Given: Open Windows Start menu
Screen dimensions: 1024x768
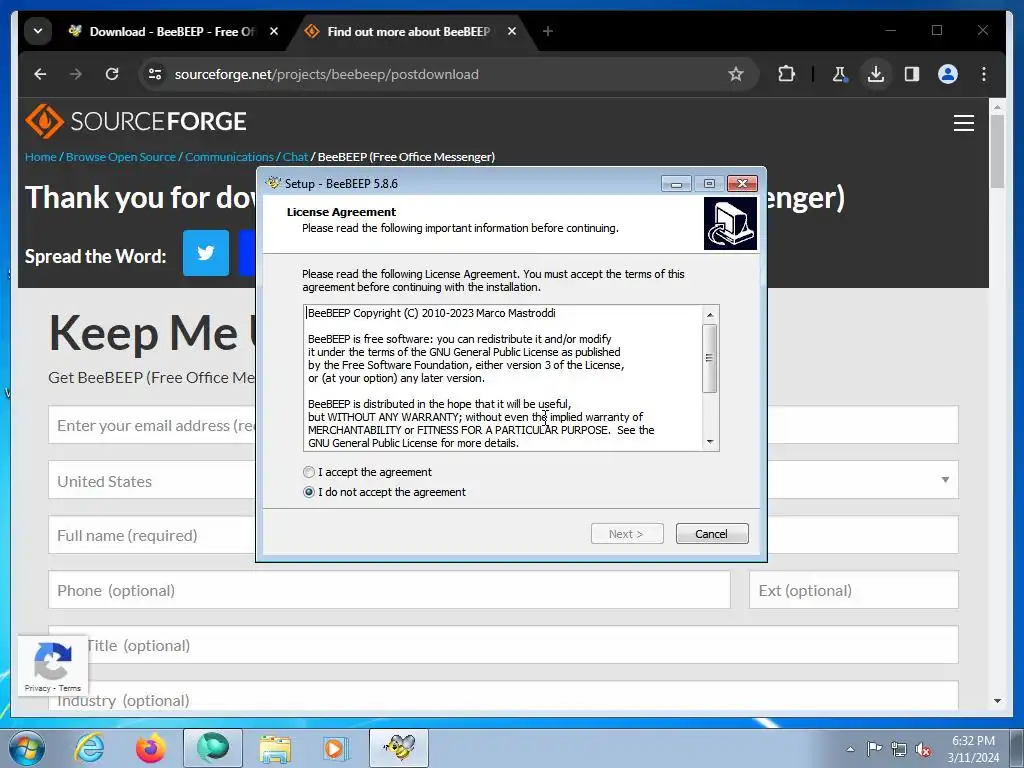Looking at the screenshot, I should (26, 748).
